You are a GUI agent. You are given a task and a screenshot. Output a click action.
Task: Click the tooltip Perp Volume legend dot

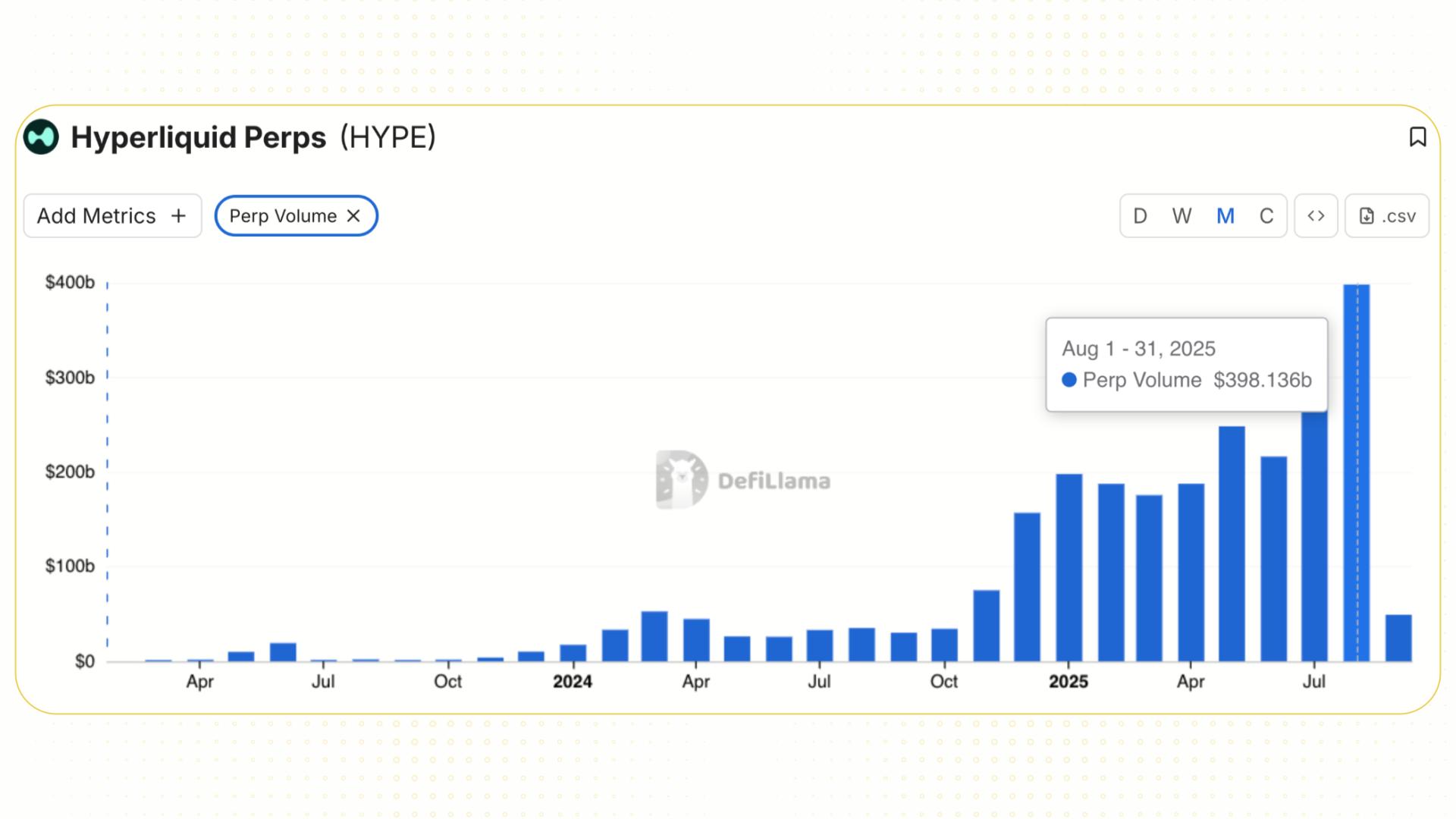1069,380
